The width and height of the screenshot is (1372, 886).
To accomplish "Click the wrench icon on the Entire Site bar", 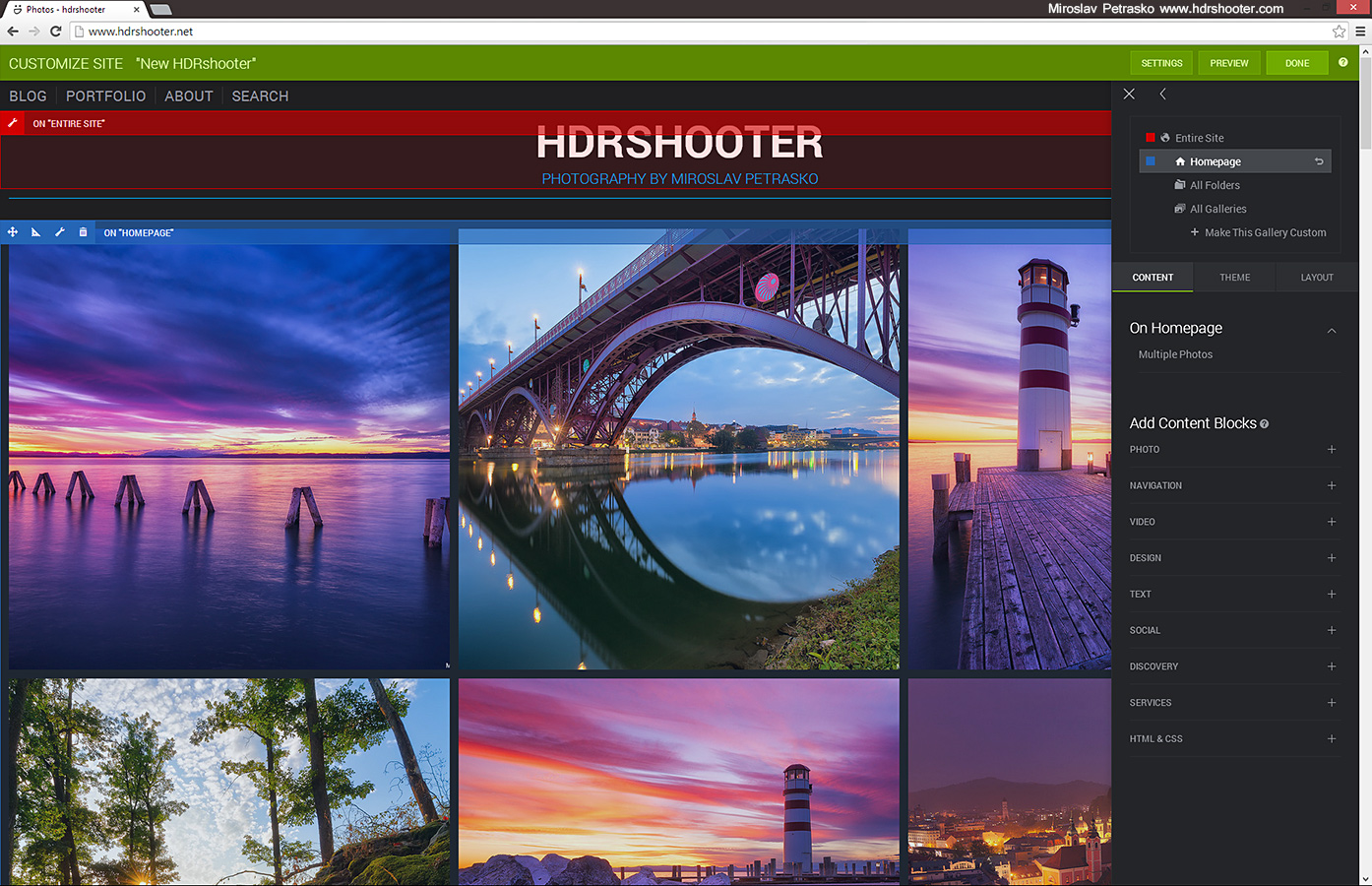I will (12, 123).
